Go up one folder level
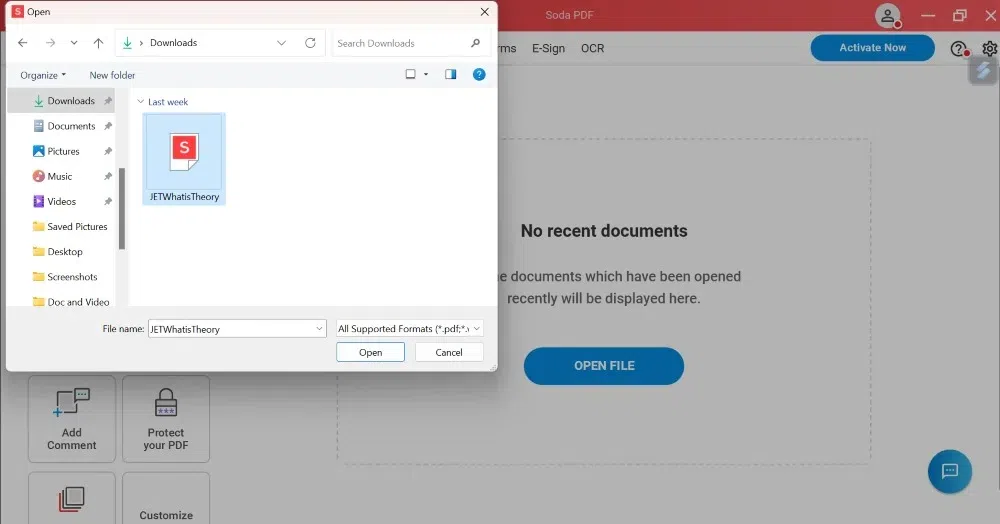Screen dimensions: 1000x524 [x=98, y=43]
